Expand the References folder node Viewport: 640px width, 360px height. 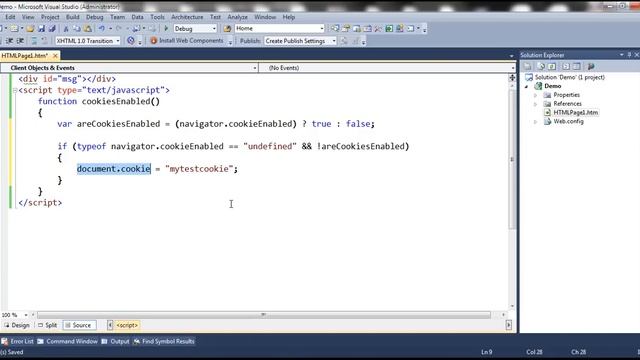(536, 104)
